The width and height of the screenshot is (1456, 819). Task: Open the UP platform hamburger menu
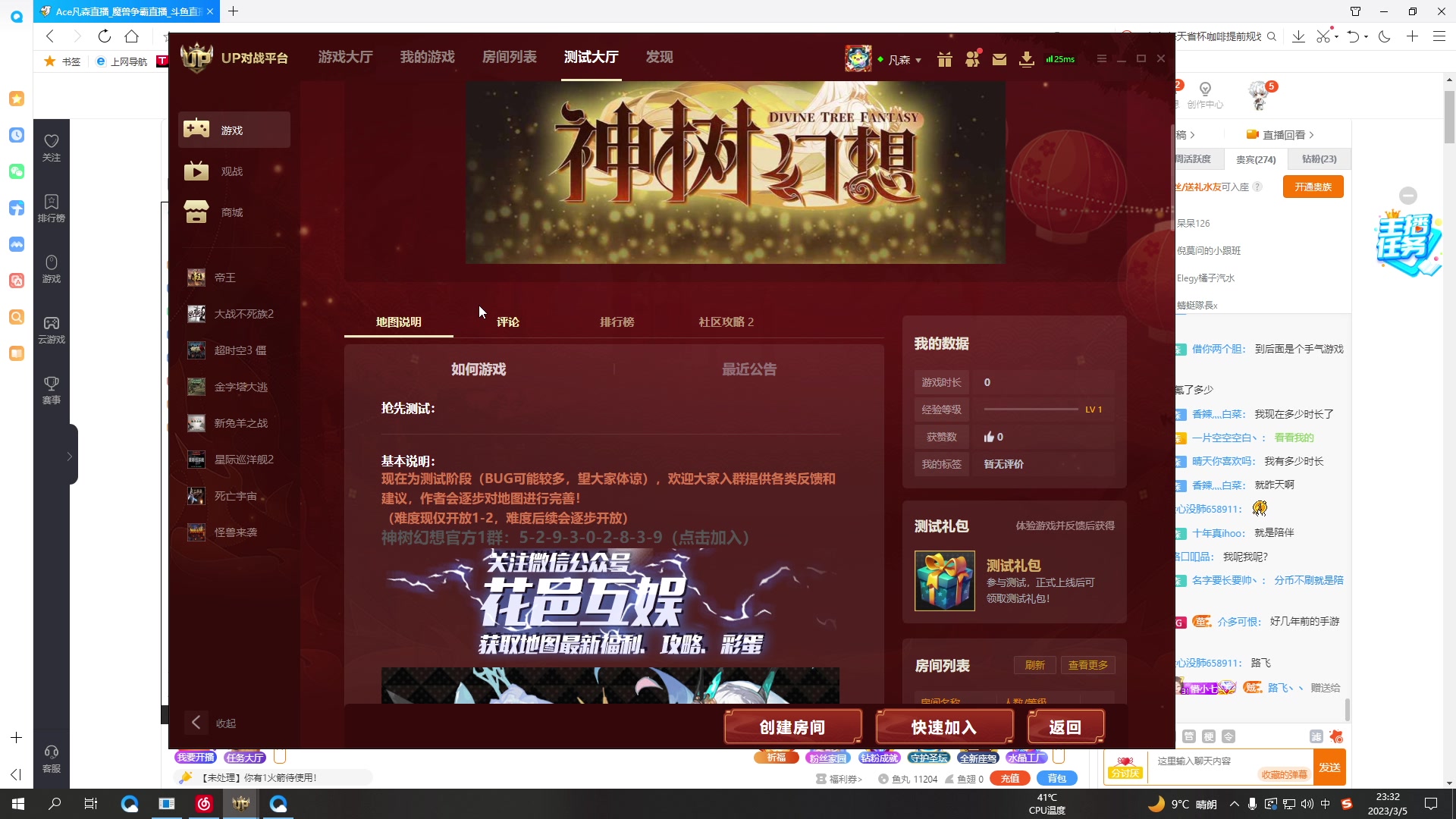(1101, 58)
